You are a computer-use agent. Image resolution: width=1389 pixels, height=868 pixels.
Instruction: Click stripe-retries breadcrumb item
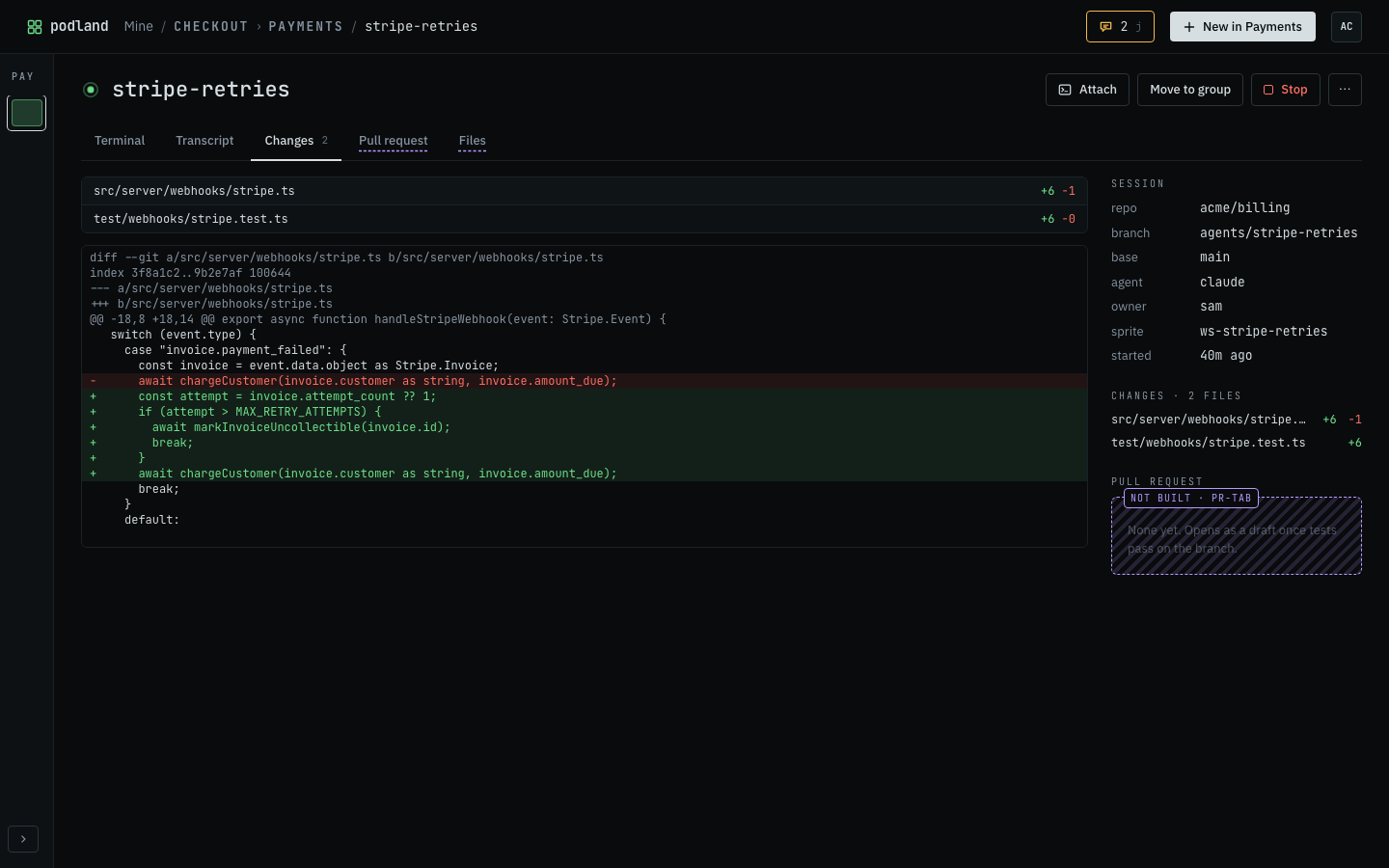(x=422, y=27)
